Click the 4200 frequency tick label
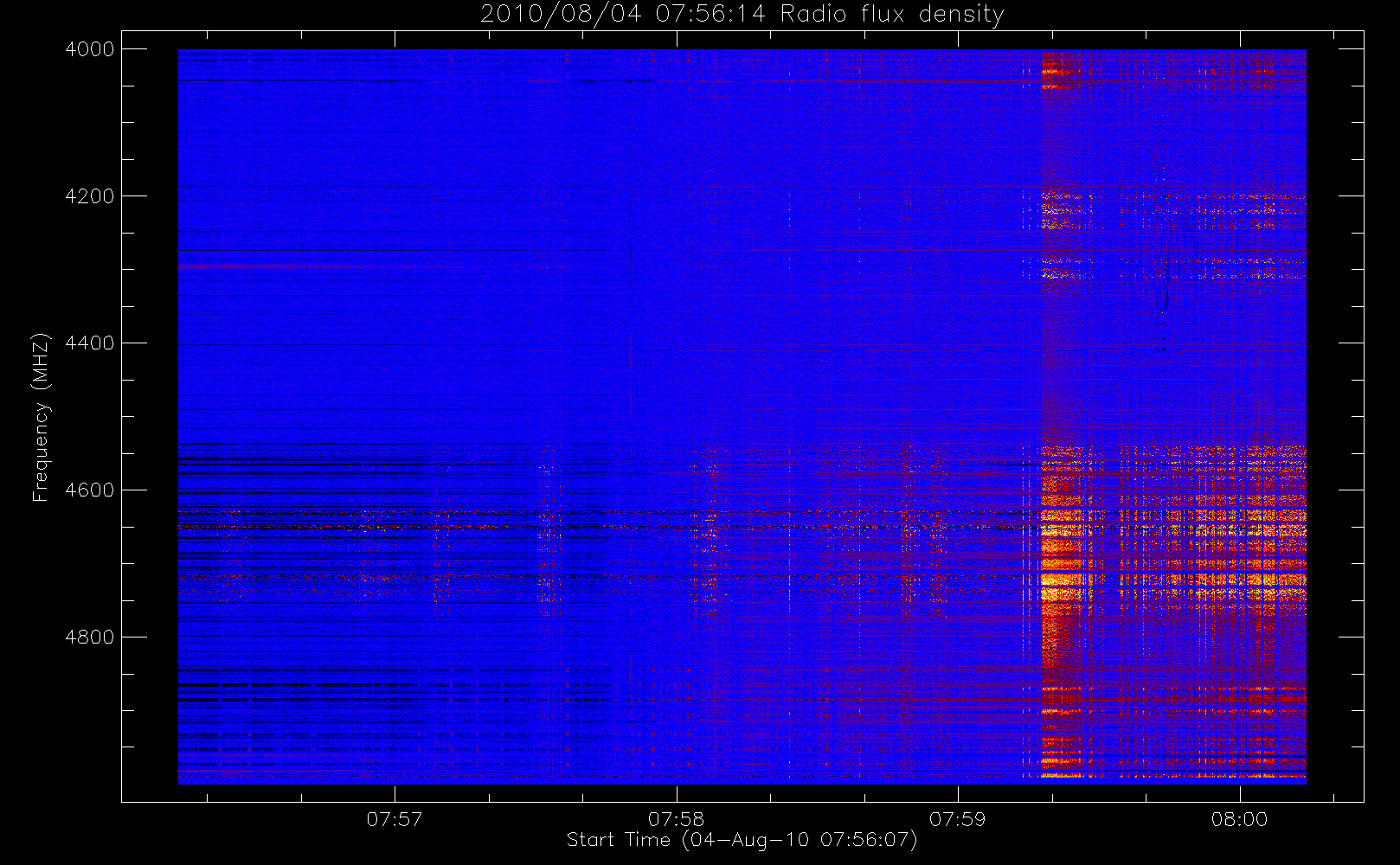Screen dimensions: 1400x865 coord(90,196)
